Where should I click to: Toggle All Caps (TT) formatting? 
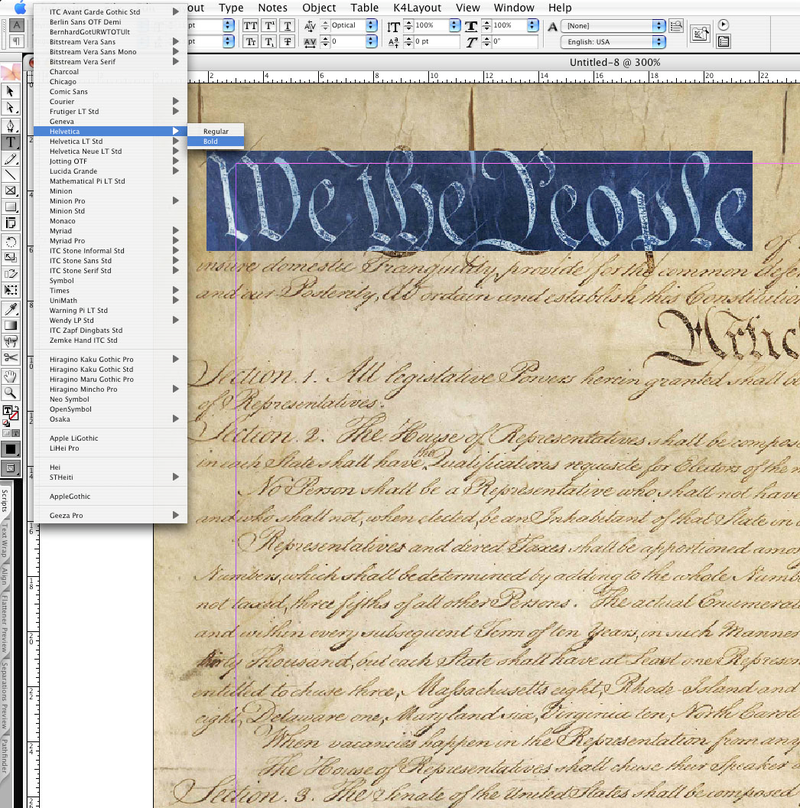point(251,26)
